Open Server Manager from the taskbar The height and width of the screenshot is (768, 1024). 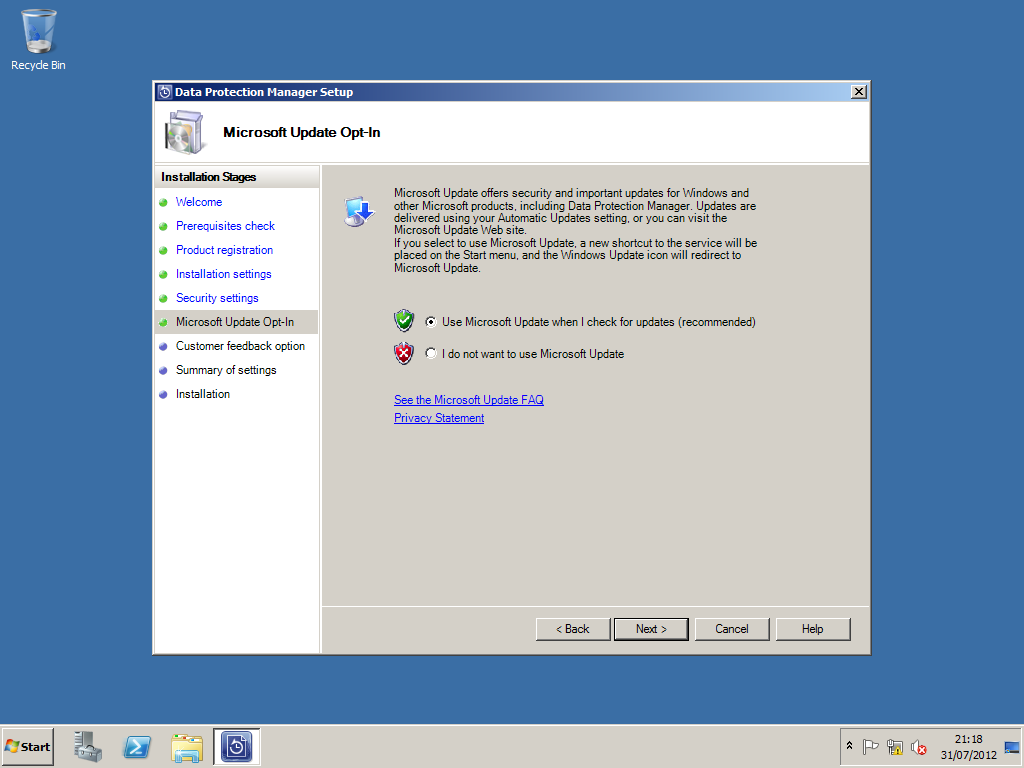click(x=88, y=746)
